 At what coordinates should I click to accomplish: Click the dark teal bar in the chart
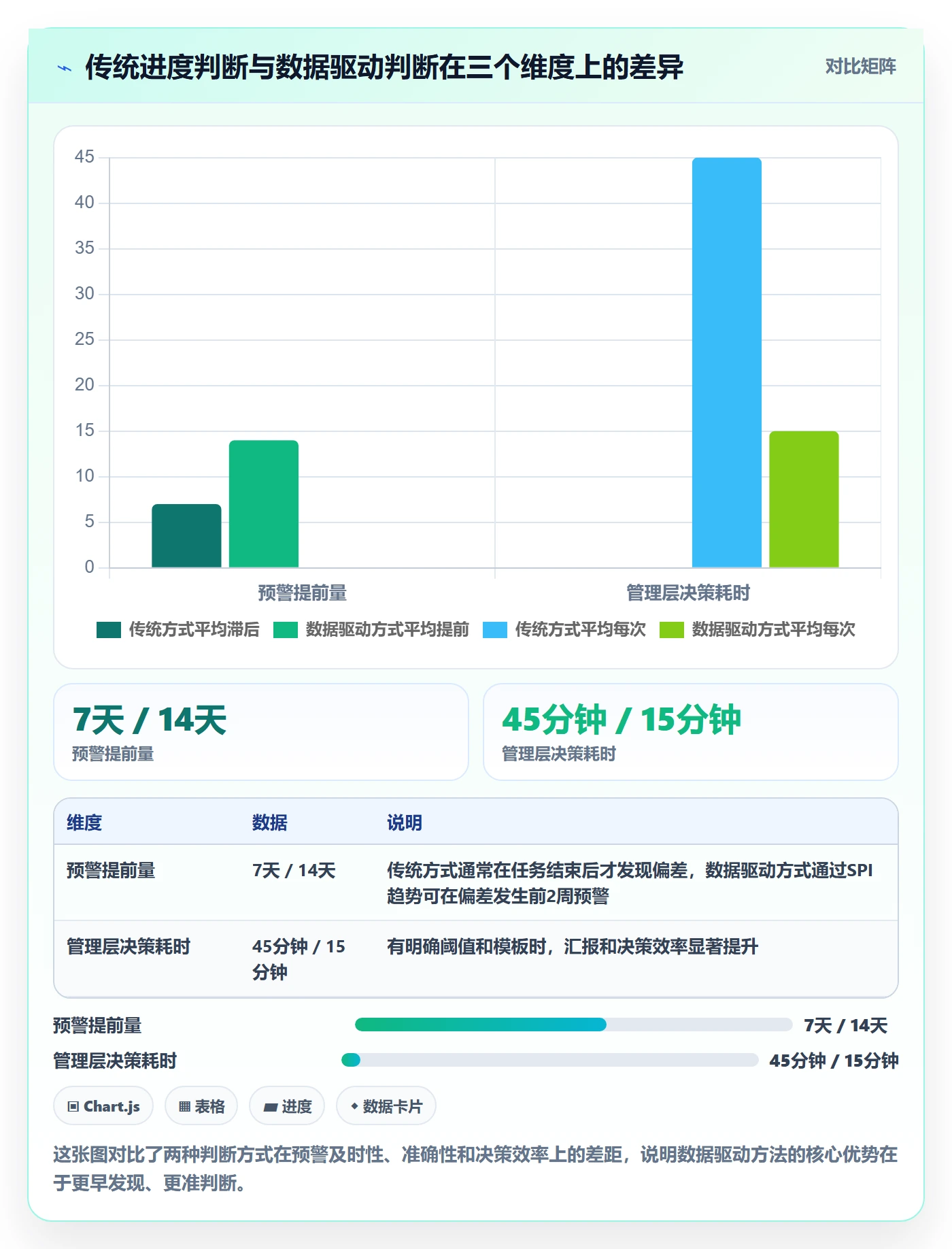click(x=186, y=535)
